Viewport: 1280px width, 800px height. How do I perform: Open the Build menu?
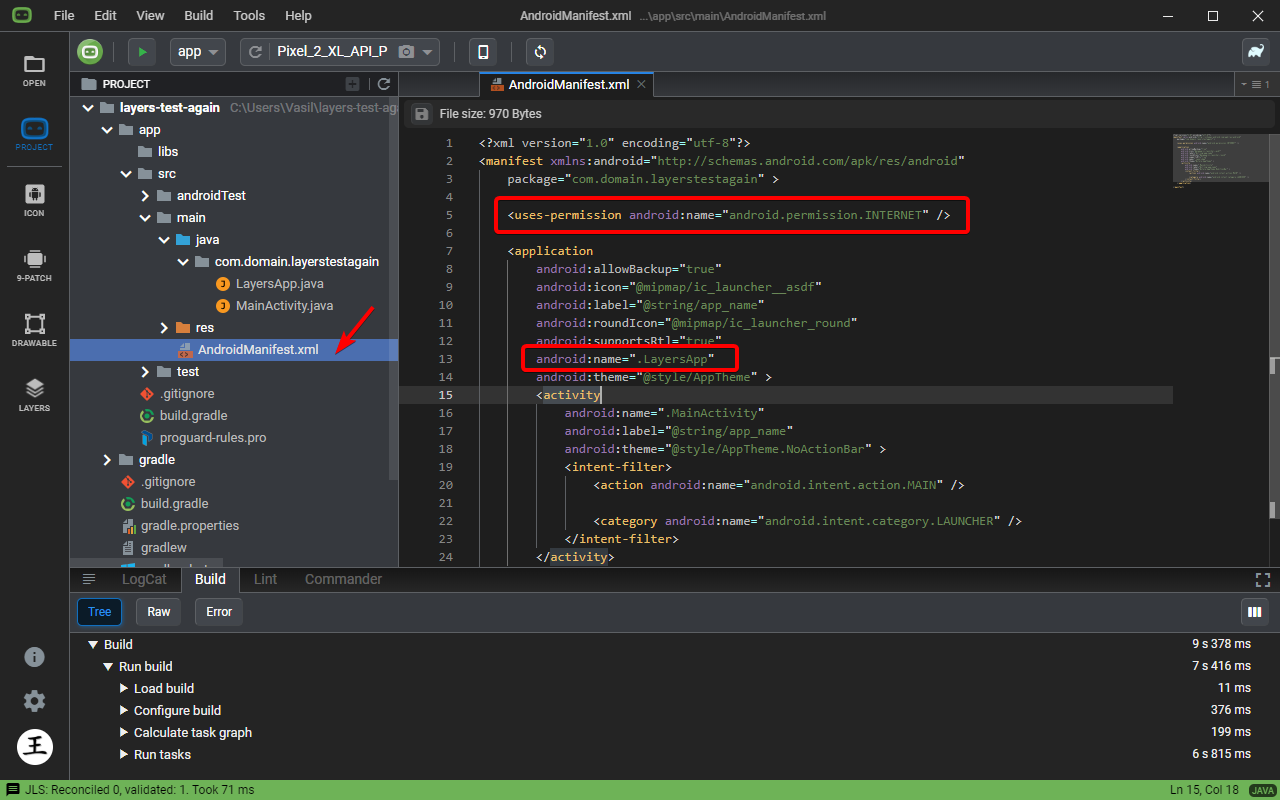click(x=199, y=16)
